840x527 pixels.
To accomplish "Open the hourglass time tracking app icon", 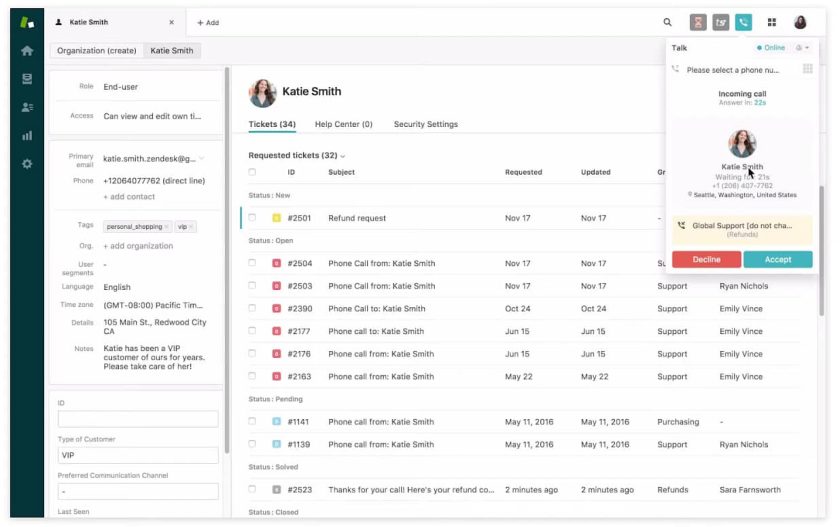I will 698,22.
